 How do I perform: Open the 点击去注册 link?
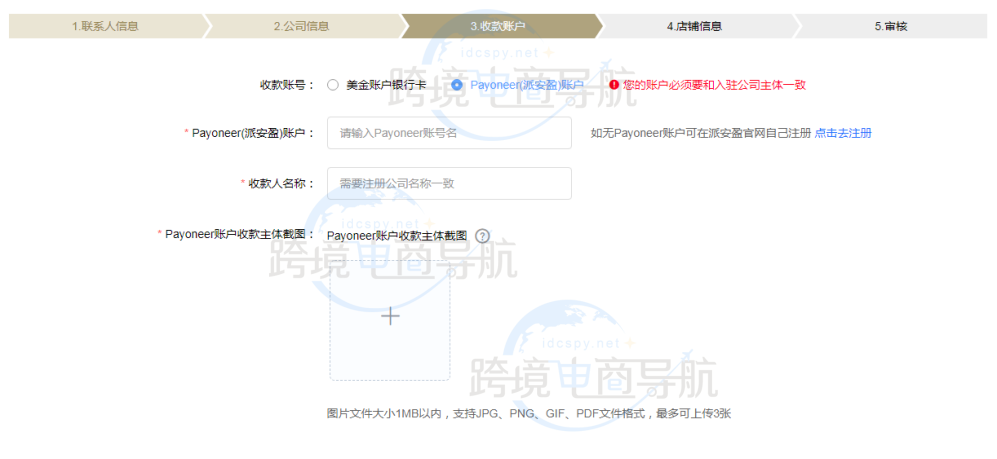click(842, 133)
